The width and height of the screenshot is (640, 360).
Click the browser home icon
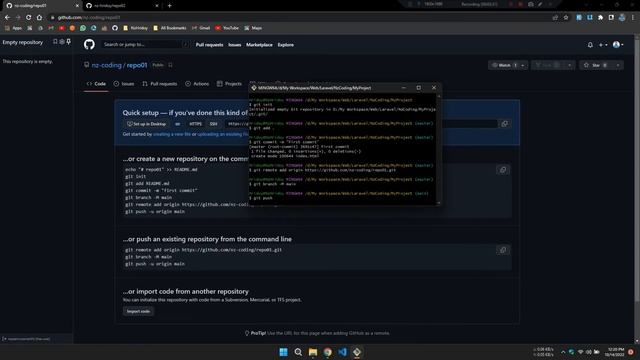[x=39, y=18]
